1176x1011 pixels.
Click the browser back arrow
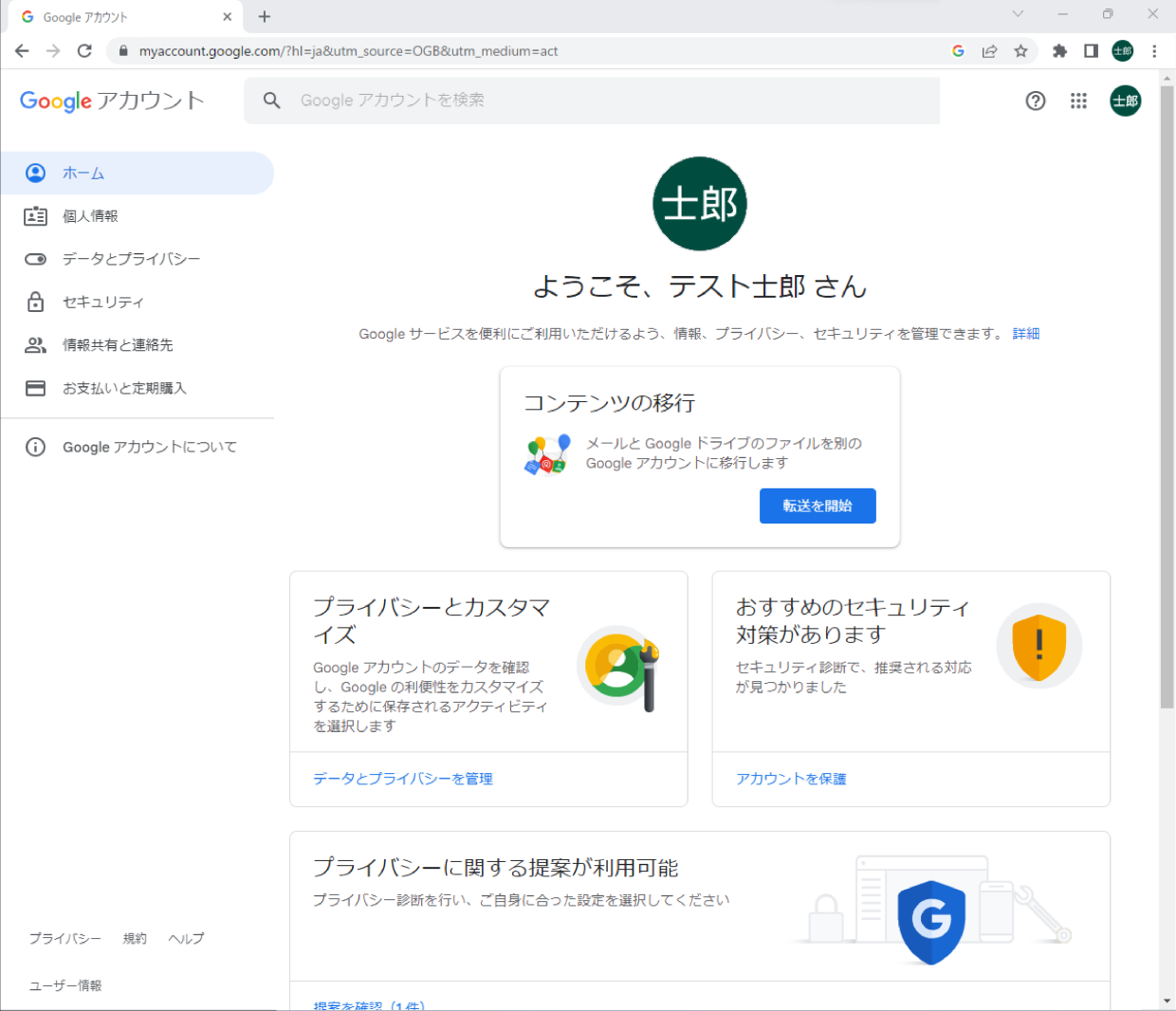(x=22, y=51)
